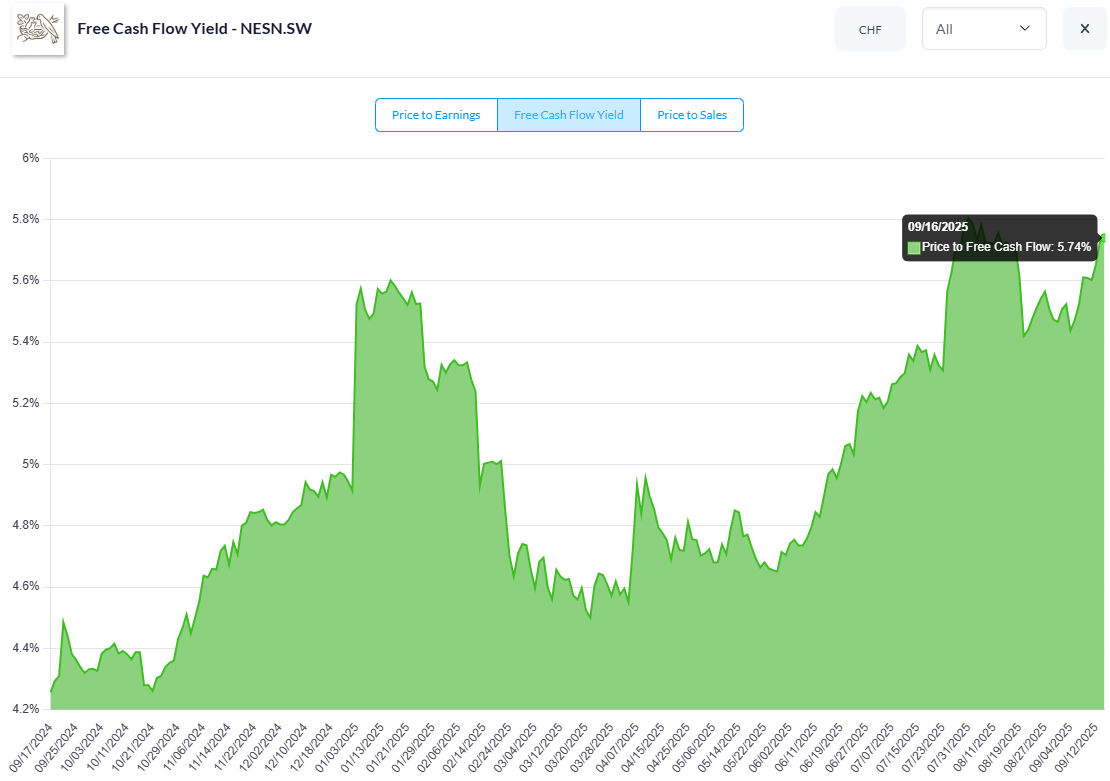The image size is (1110, 781).
Task: Click the 6% y-axis label
Action: pos(30,158)
